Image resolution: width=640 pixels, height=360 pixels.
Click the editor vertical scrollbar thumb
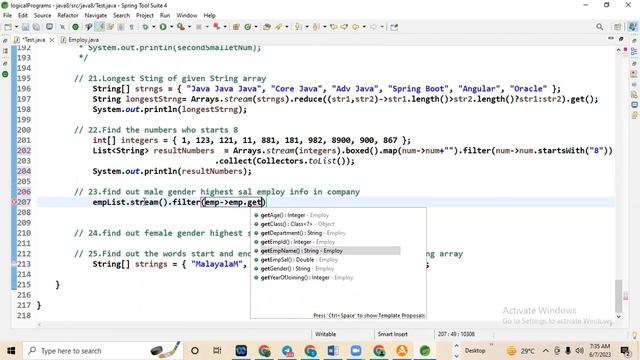pos(619,296)
